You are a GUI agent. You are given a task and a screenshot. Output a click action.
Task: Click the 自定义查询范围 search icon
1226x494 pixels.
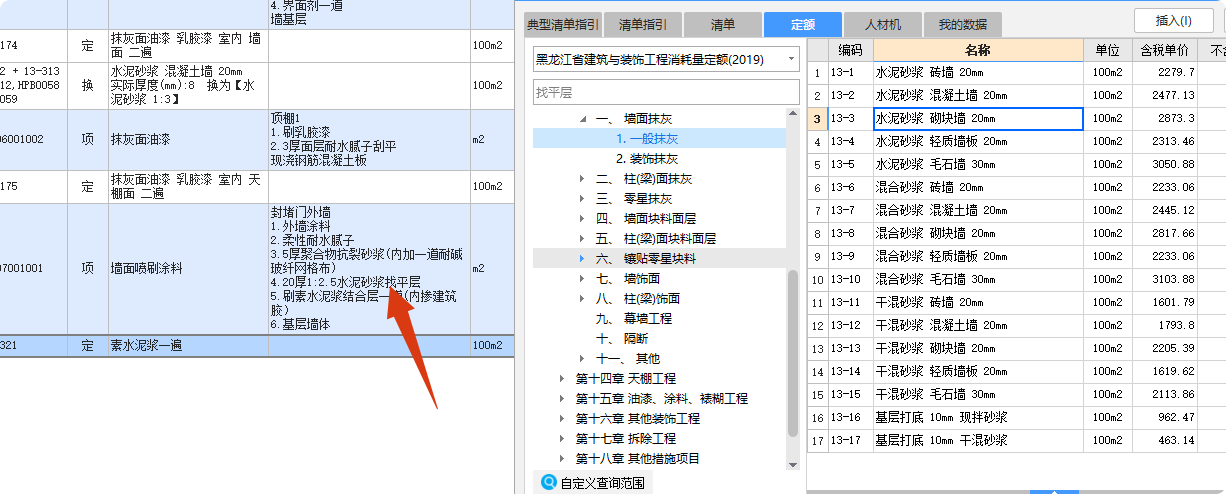pyautogui.click(x=548, y=483)
